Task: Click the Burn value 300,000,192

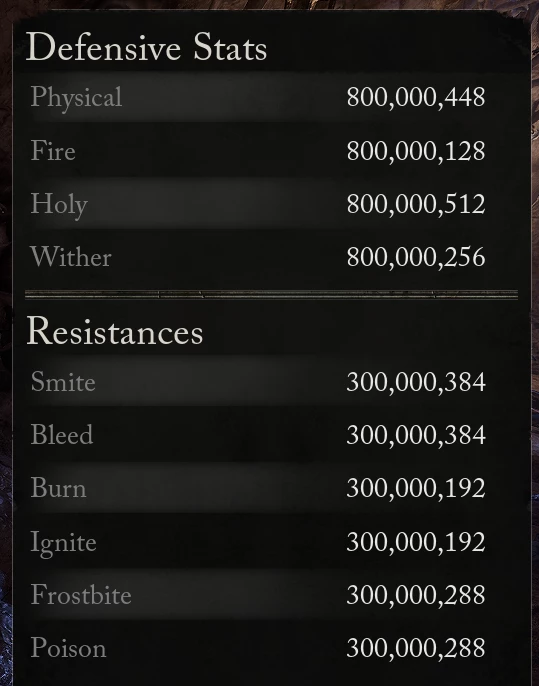Action: coord(416,488)
